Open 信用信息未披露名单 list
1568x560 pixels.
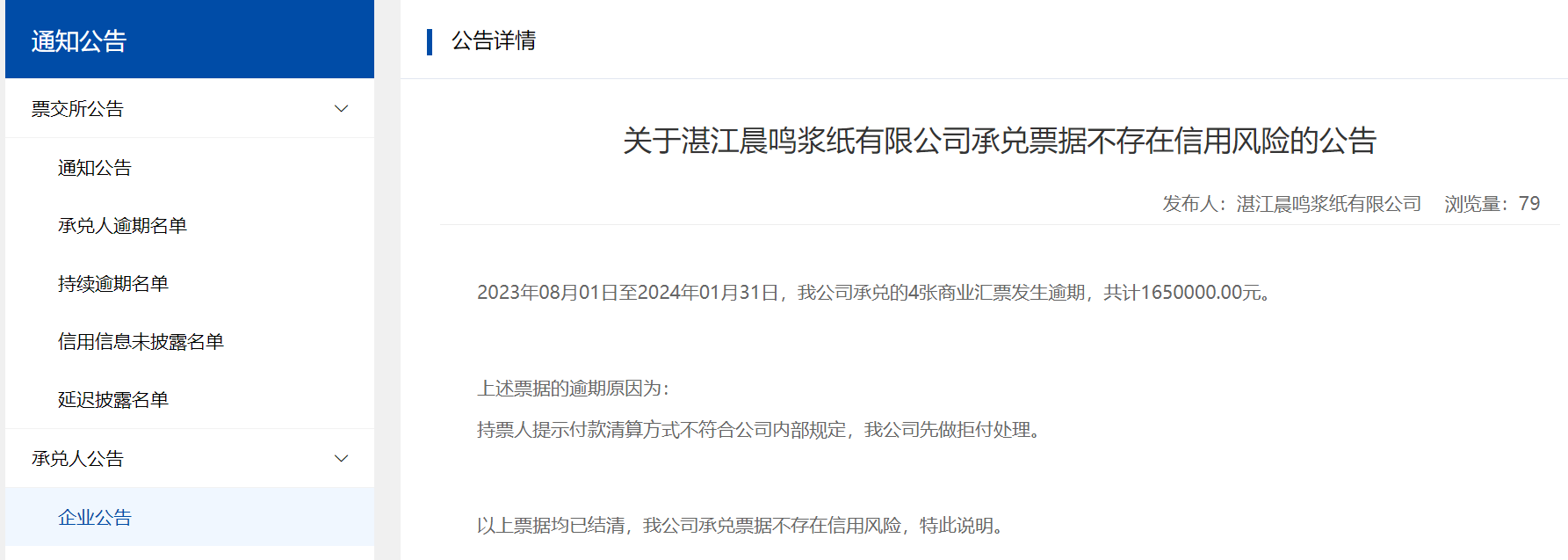(x=141, y=342)
